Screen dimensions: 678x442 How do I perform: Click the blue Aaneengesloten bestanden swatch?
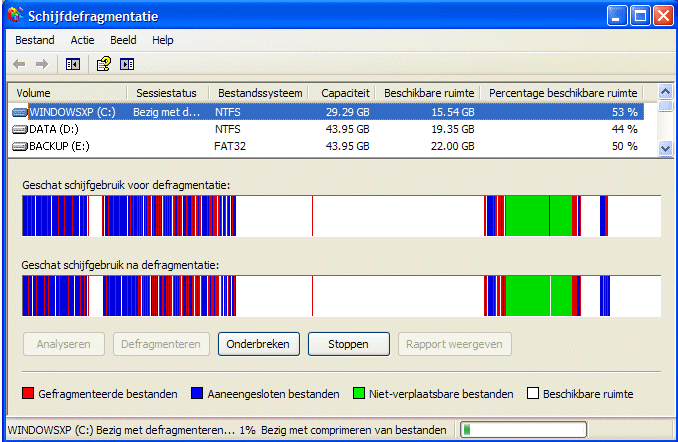point(197,393)
